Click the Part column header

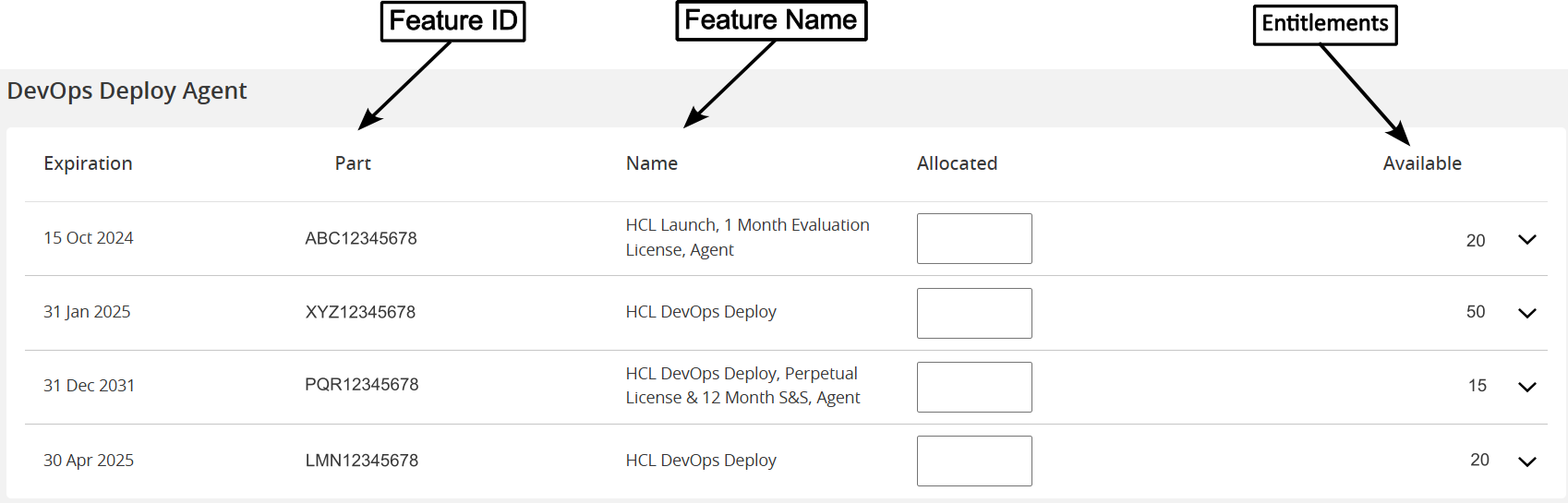(x=353, y=163)
